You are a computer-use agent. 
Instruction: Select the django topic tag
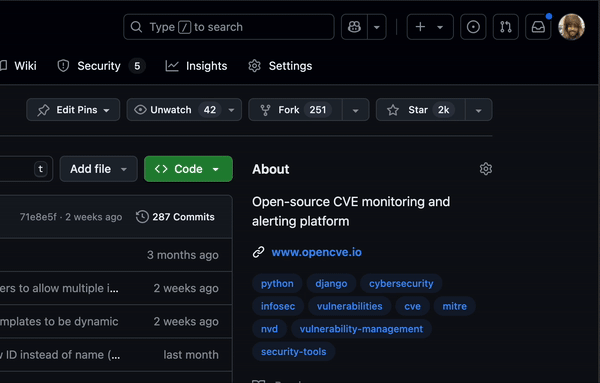[331, 284]
